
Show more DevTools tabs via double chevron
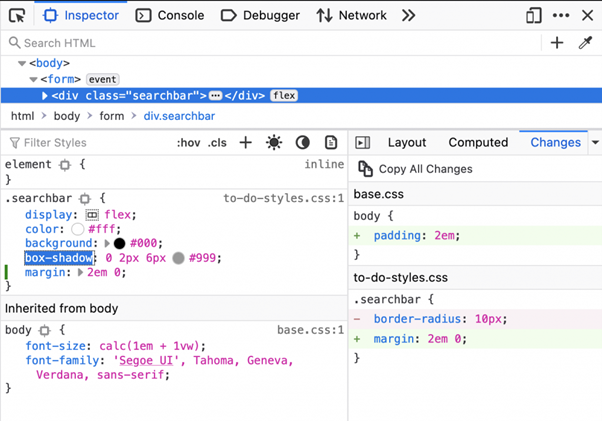tap(408, 15)
